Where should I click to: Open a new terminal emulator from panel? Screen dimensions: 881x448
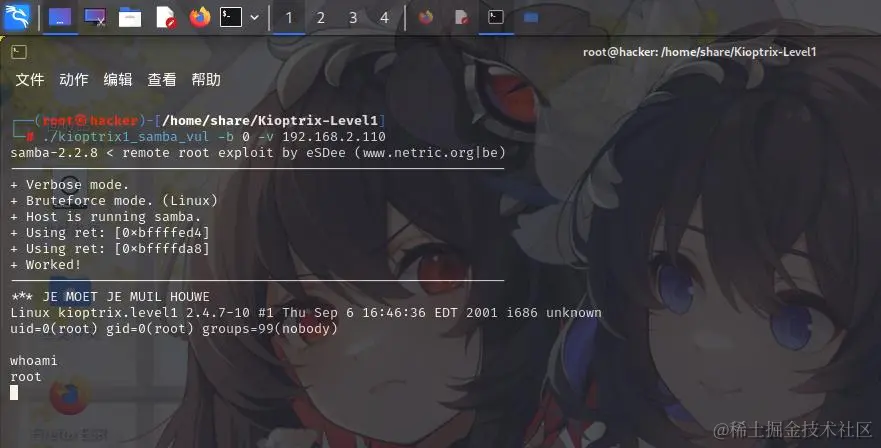click(x=231, y=17)
